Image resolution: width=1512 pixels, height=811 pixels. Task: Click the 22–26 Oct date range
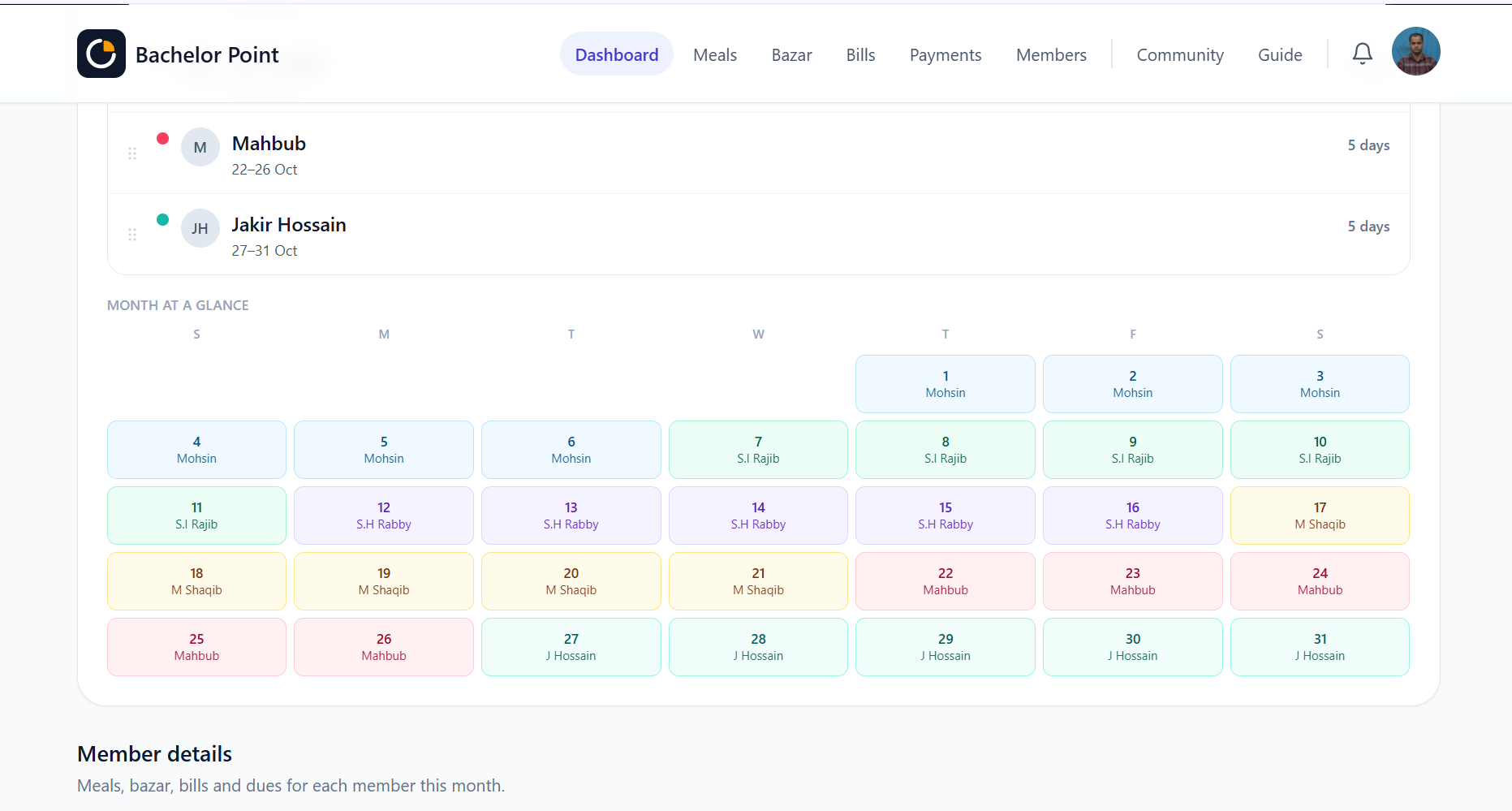pyautogui.click(x=265, y=170)
